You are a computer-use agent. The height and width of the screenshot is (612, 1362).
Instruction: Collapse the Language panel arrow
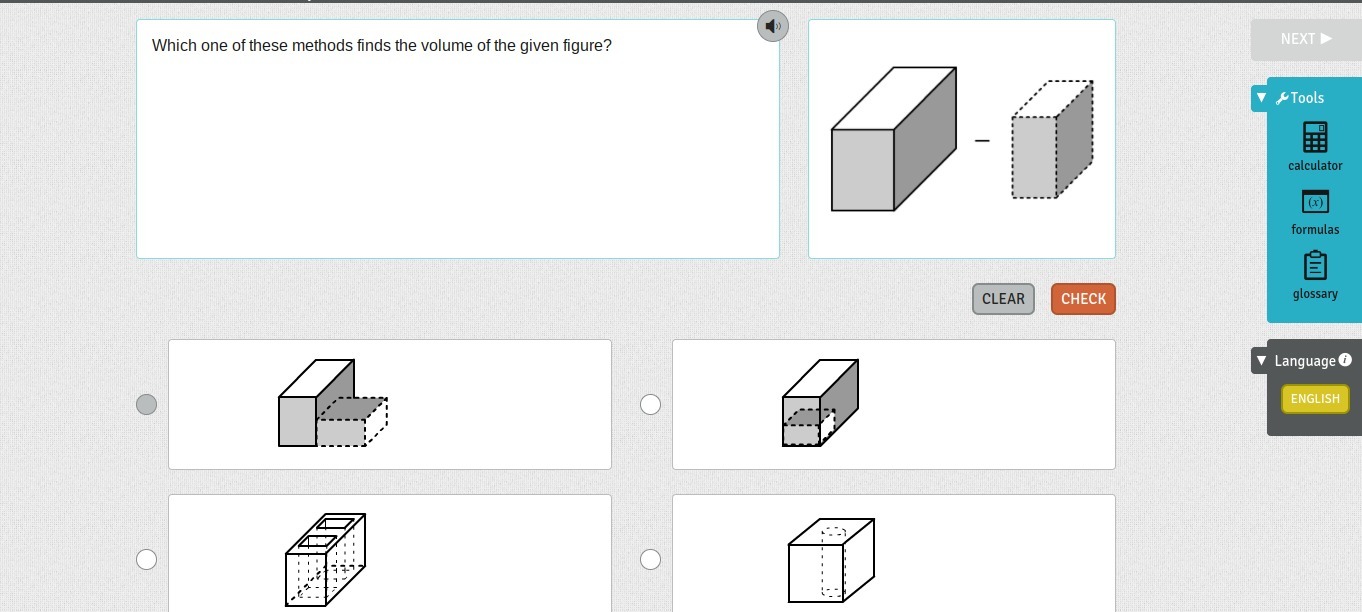[1261, 360]
